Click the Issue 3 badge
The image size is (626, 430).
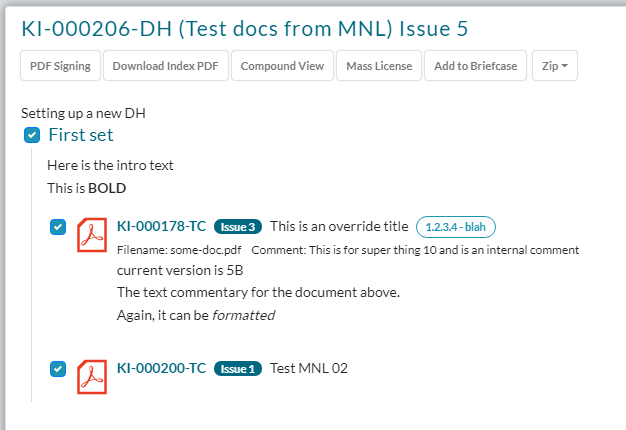(x=238, y=227)
